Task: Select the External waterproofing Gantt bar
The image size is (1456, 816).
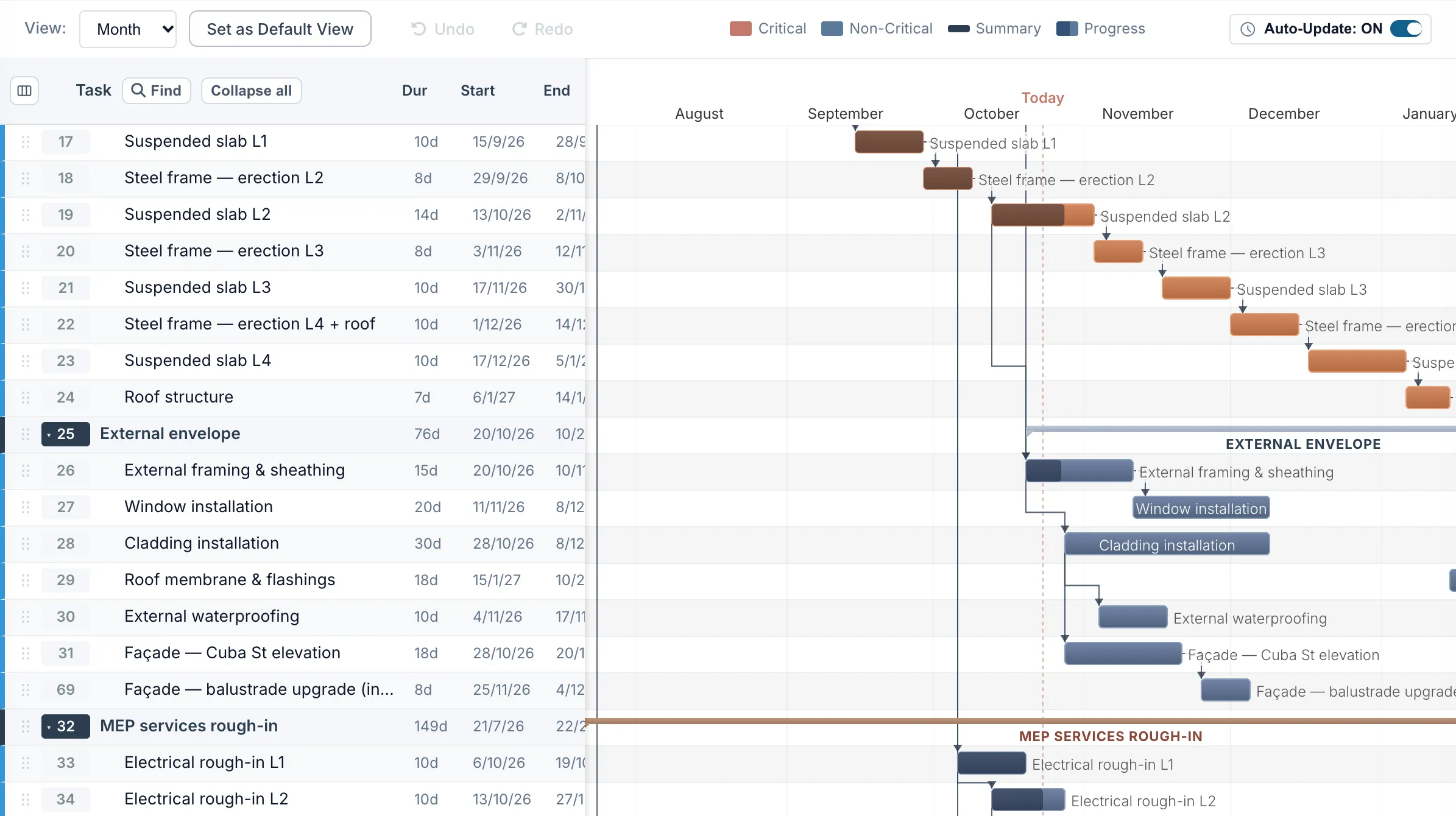Action: (1133, 617)
